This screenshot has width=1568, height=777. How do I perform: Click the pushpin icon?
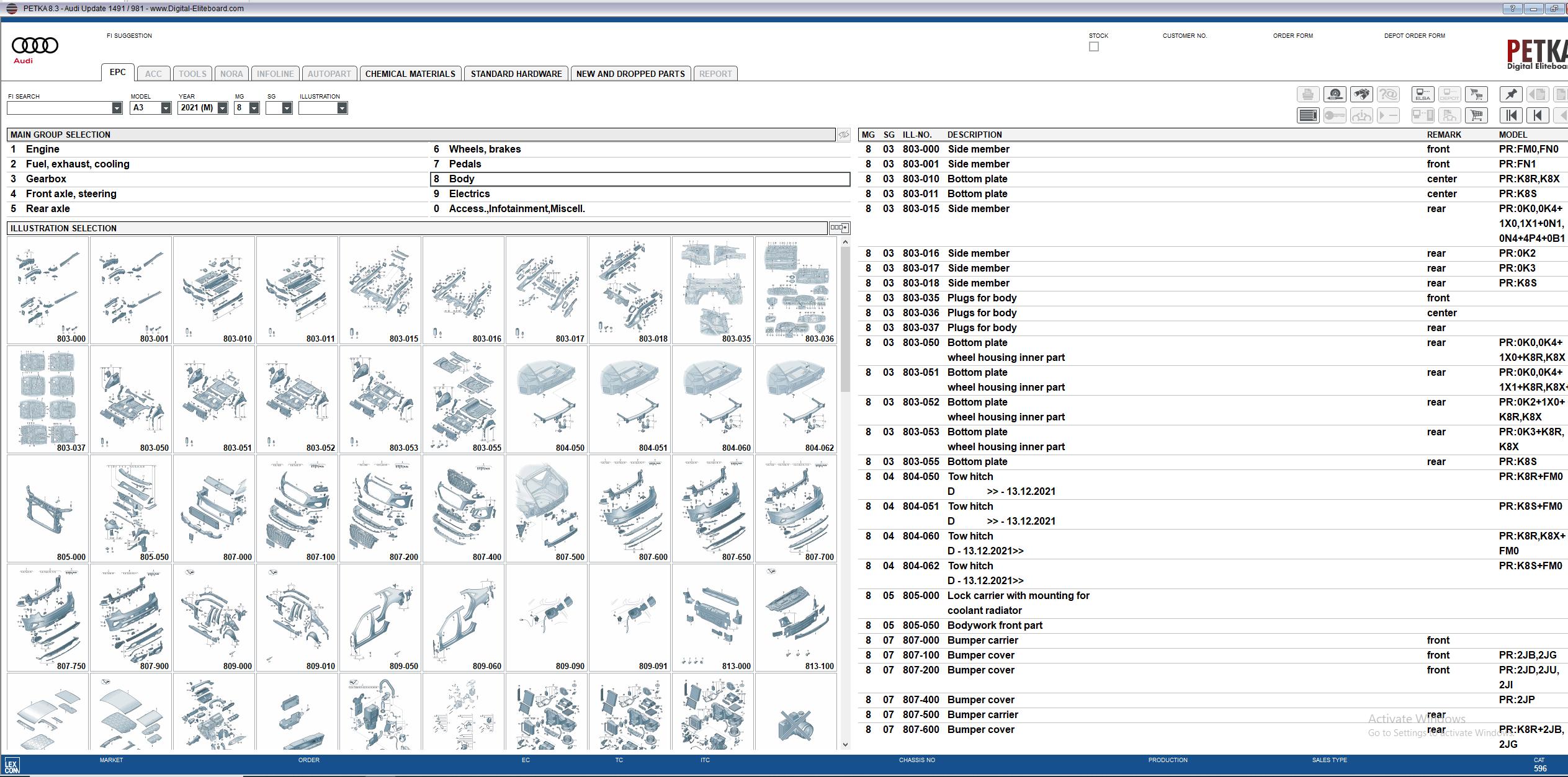click(x=1511, y=94)
